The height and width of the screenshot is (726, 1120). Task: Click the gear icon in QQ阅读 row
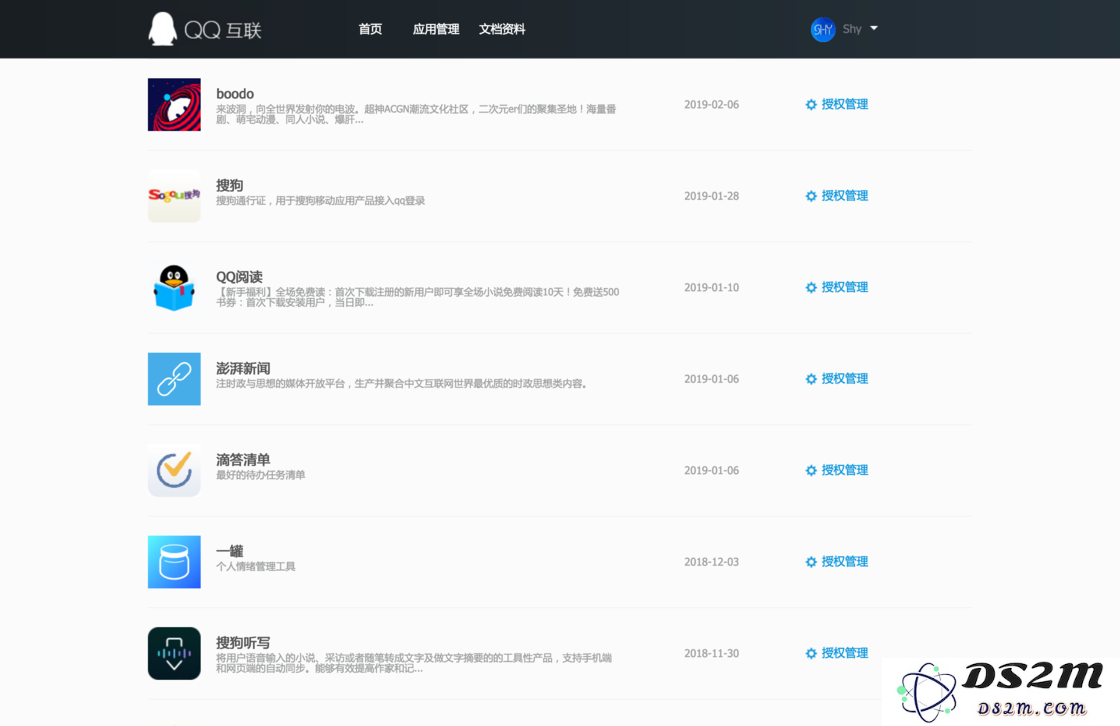[811, 287]
